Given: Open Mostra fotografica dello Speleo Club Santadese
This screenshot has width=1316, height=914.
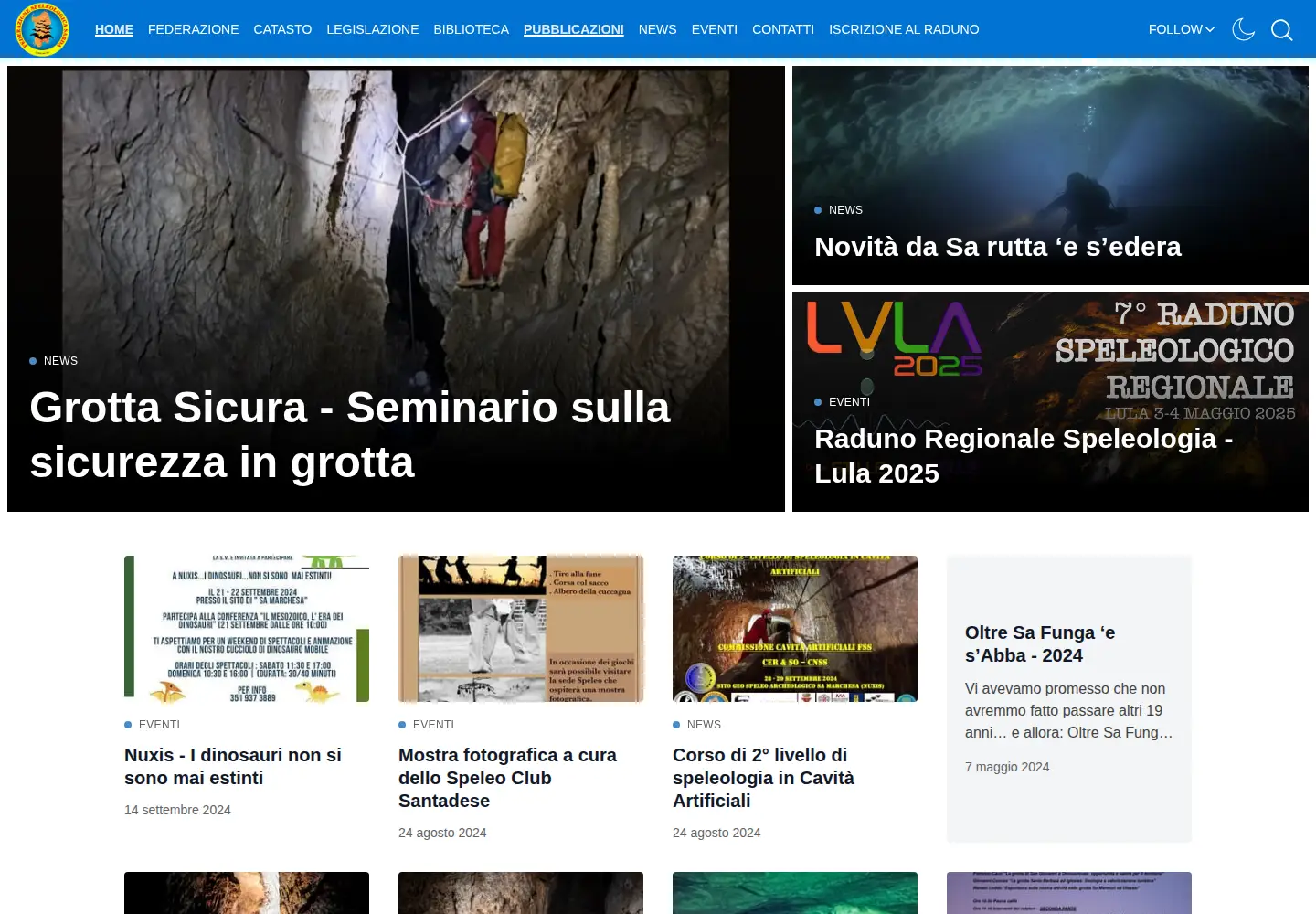Looking at the screenshot, I should point(507,778).
